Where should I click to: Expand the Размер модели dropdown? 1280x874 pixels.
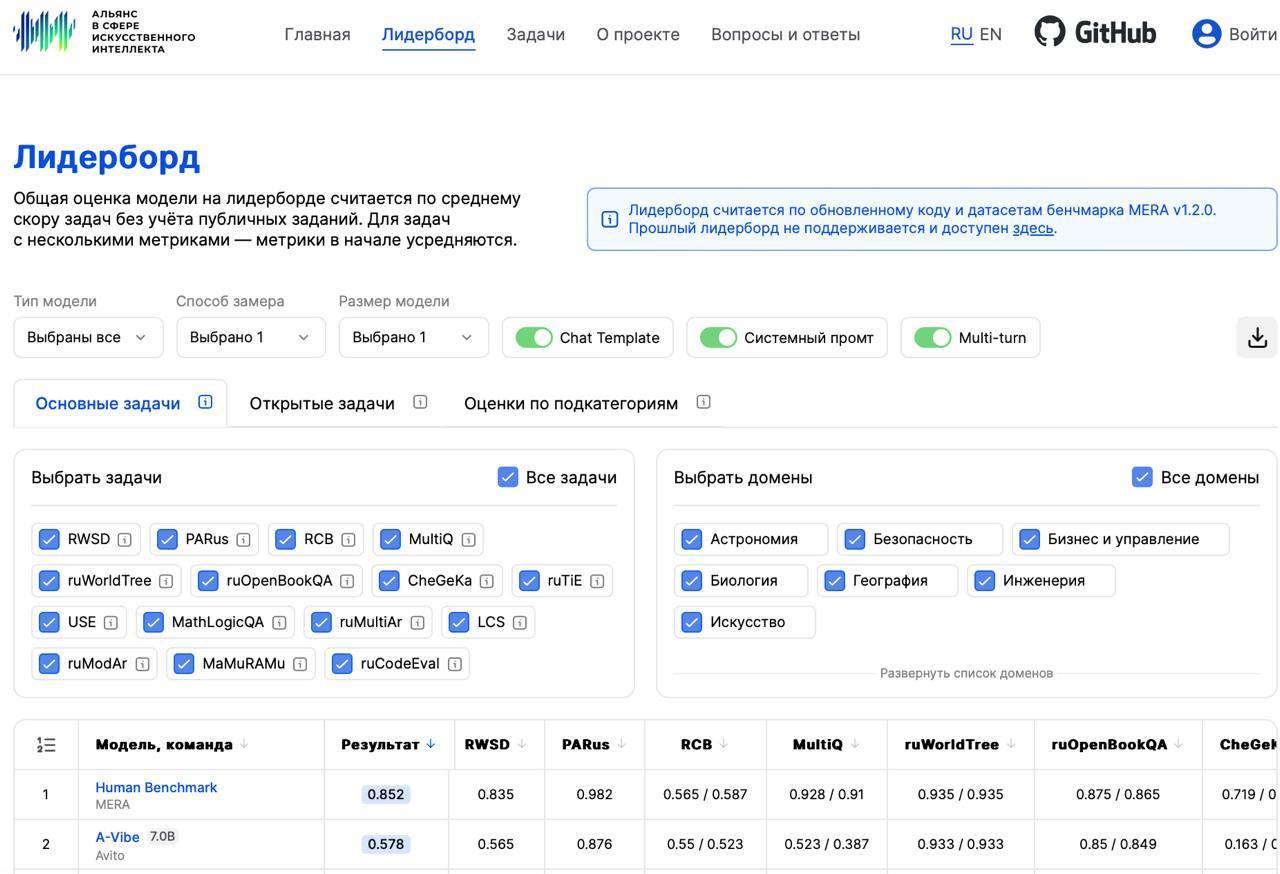(412, 337)
